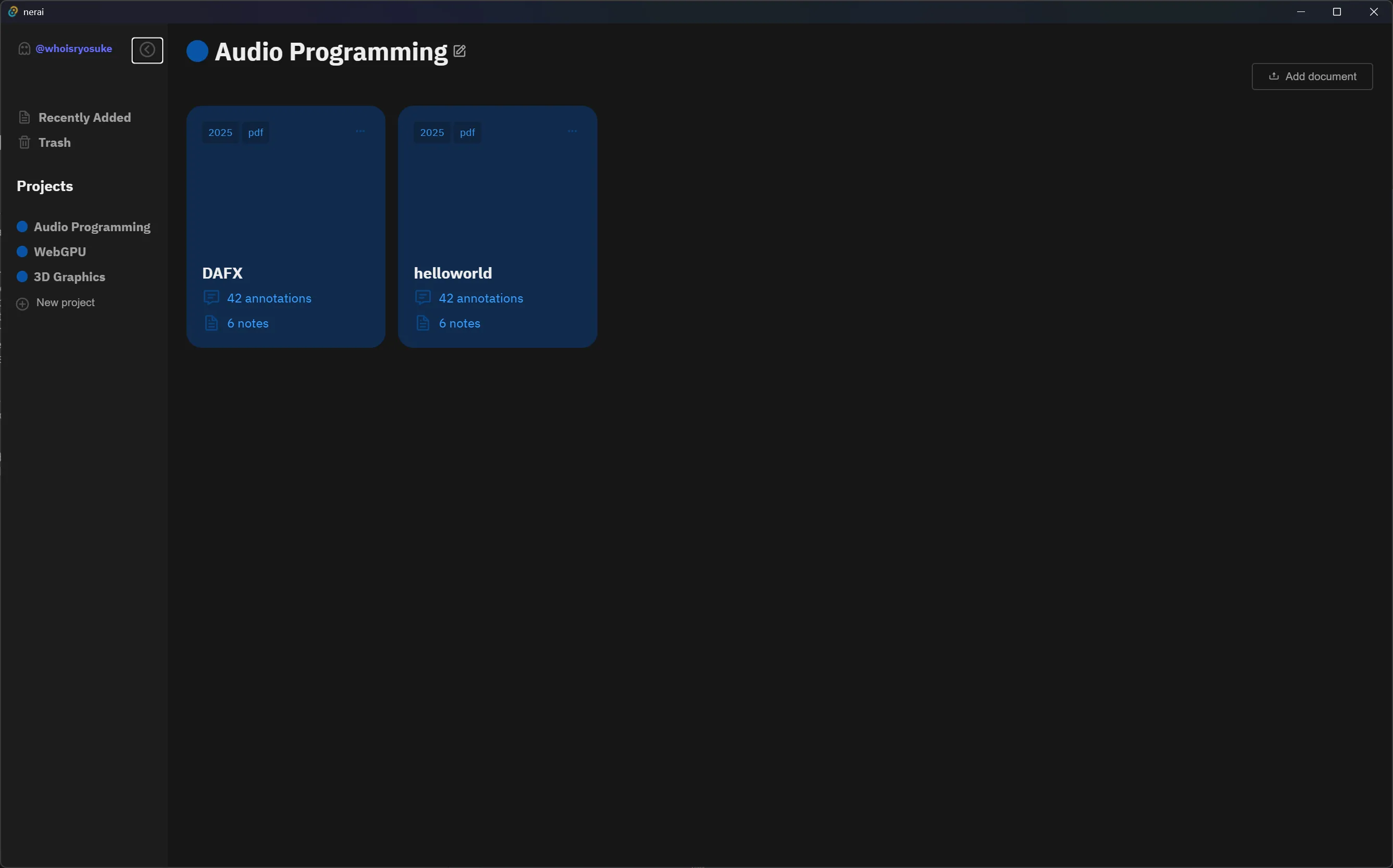Open the overflow menu on the helloworld card

(x=573, y=131)
